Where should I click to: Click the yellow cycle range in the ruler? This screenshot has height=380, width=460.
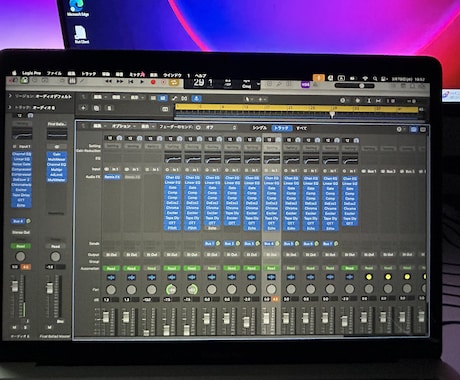(x=296, y=108)
